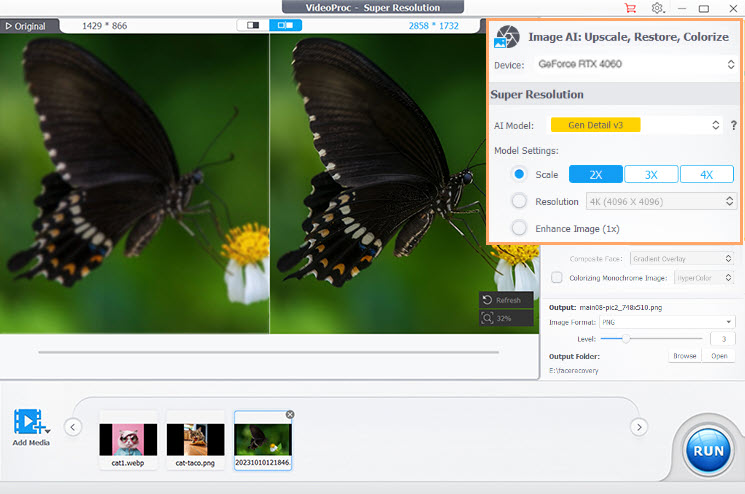
Task: Open the output folder
Action: pos(719,356)
